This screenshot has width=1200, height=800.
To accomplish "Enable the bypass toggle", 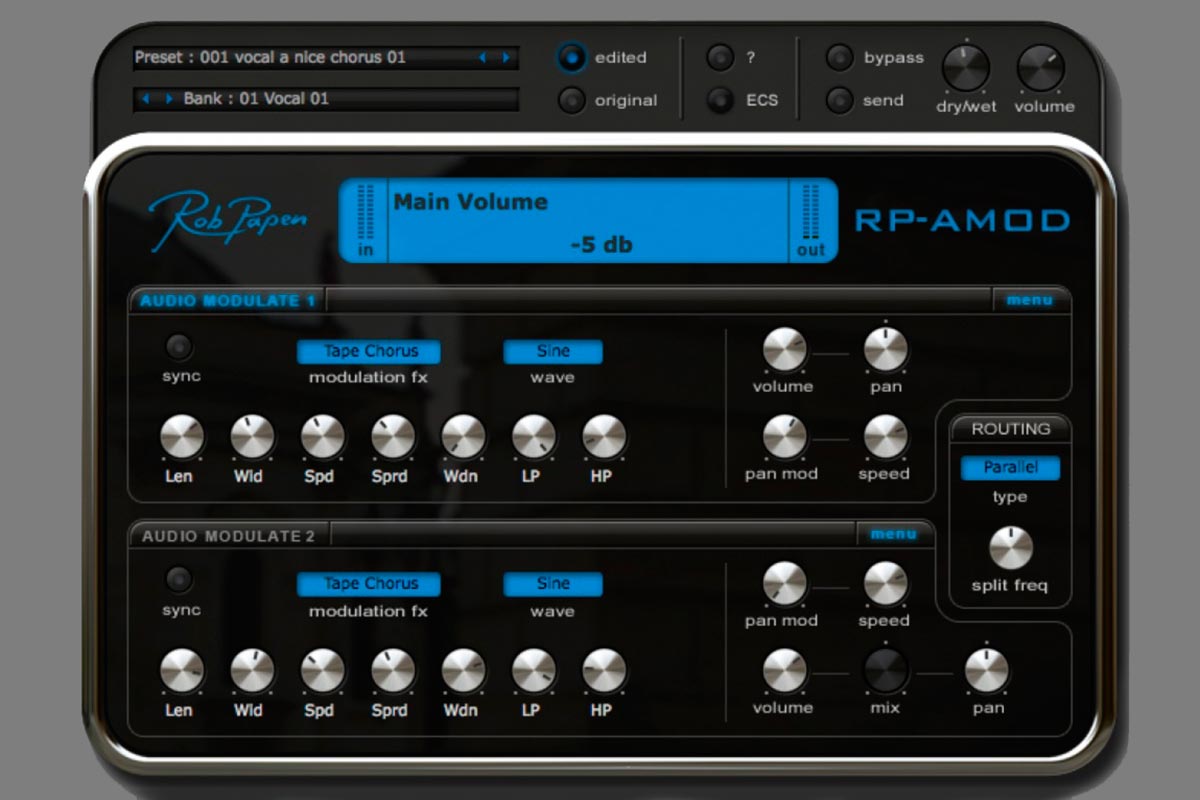I will pos(839,58).
